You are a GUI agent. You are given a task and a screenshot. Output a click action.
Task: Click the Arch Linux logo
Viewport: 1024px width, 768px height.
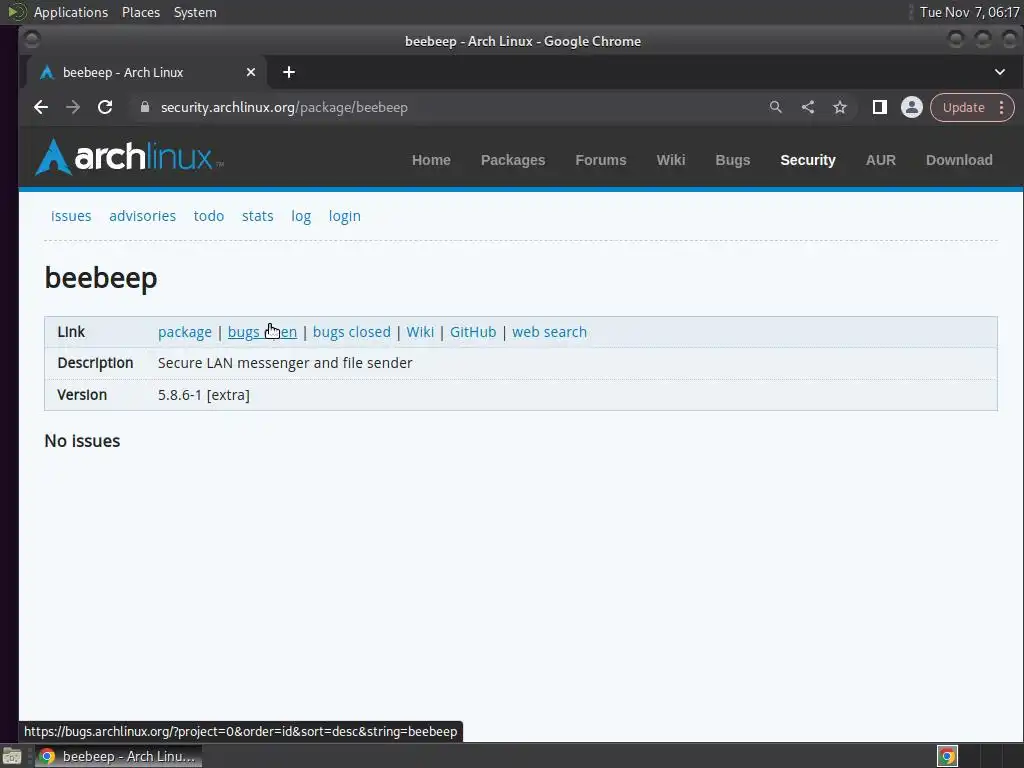129,157
